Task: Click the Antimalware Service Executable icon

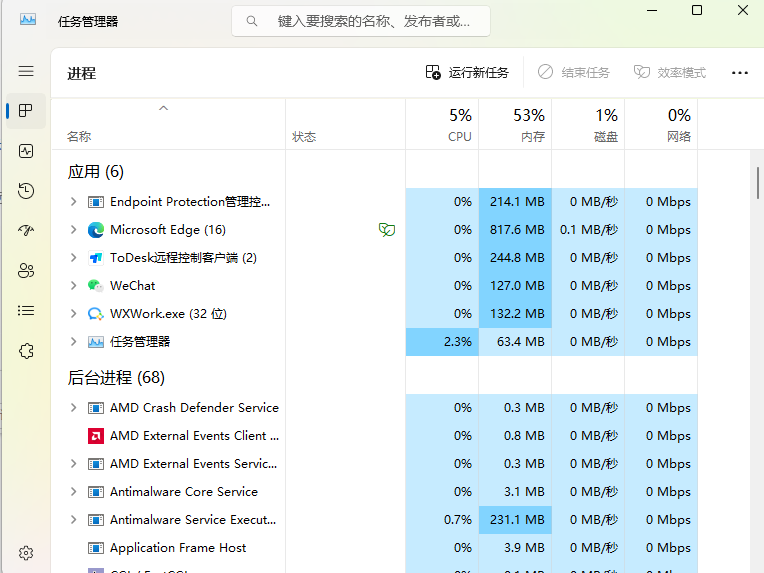Action: point(96,519)
